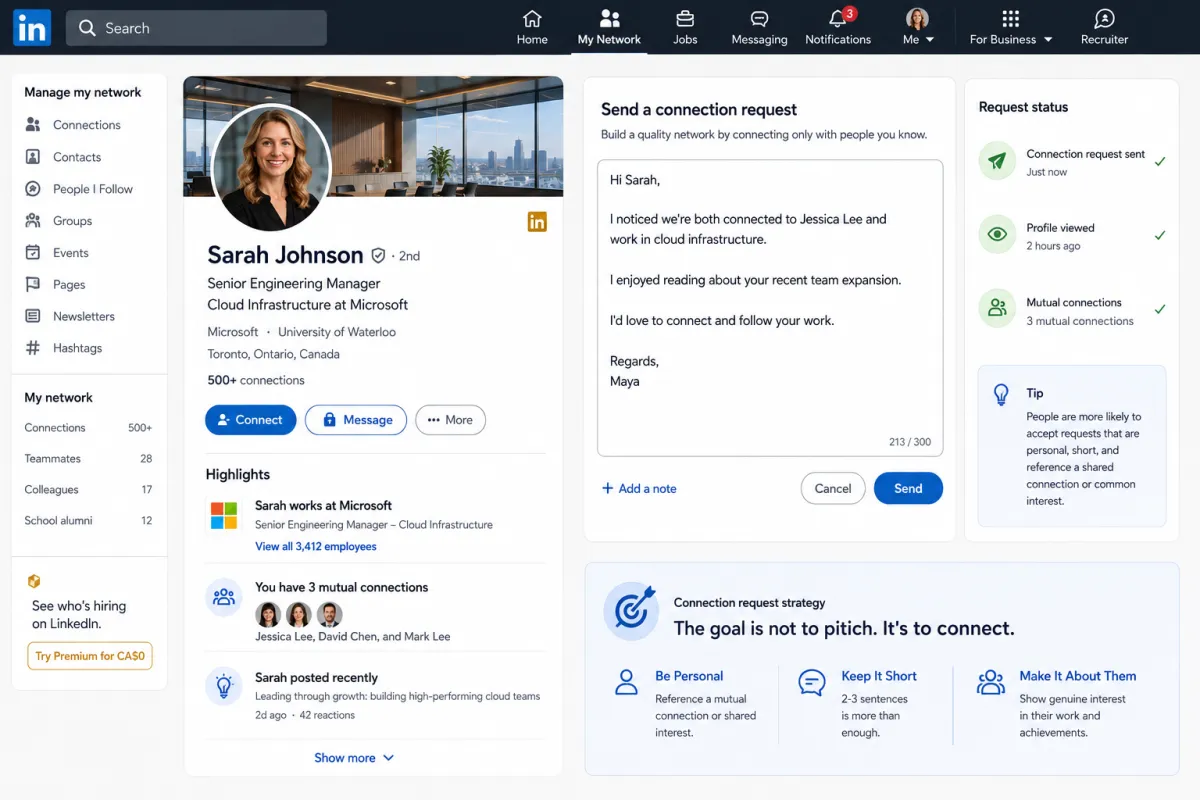
Task: Click inside the connection note text box
Action: pyautogui.click(x=770, y=308)
